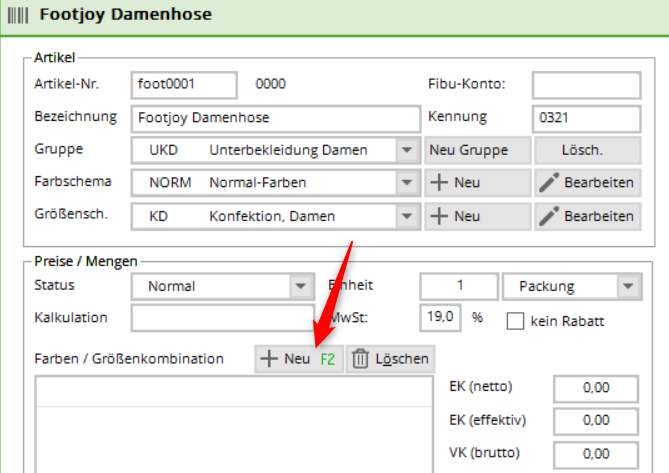This screenshot has width=669, height=473.
Task: Open the Packung unit dropdown
Action: (x=572, y=286)
